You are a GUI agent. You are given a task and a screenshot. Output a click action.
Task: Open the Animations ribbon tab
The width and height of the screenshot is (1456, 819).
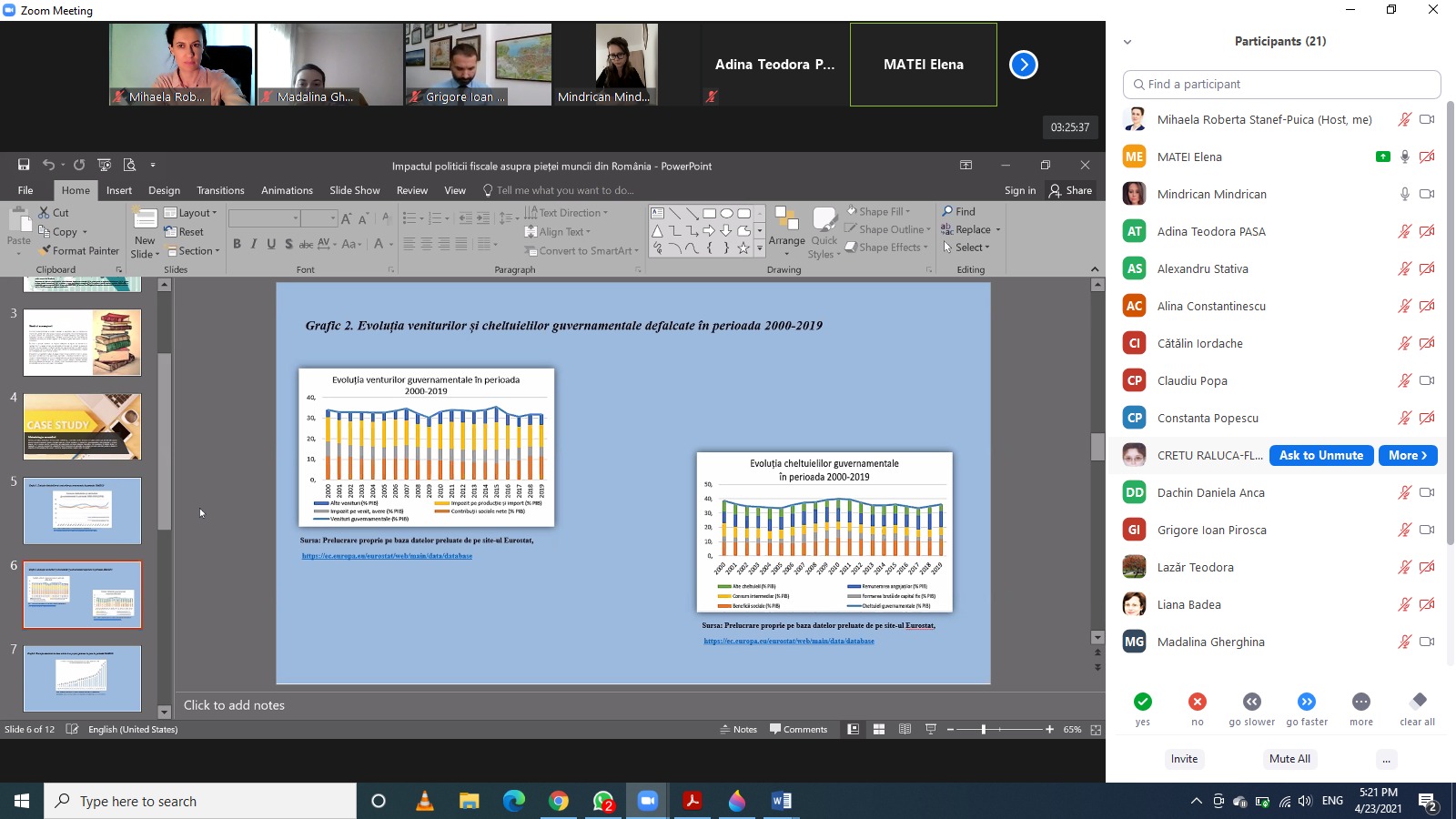pos(287,190)
